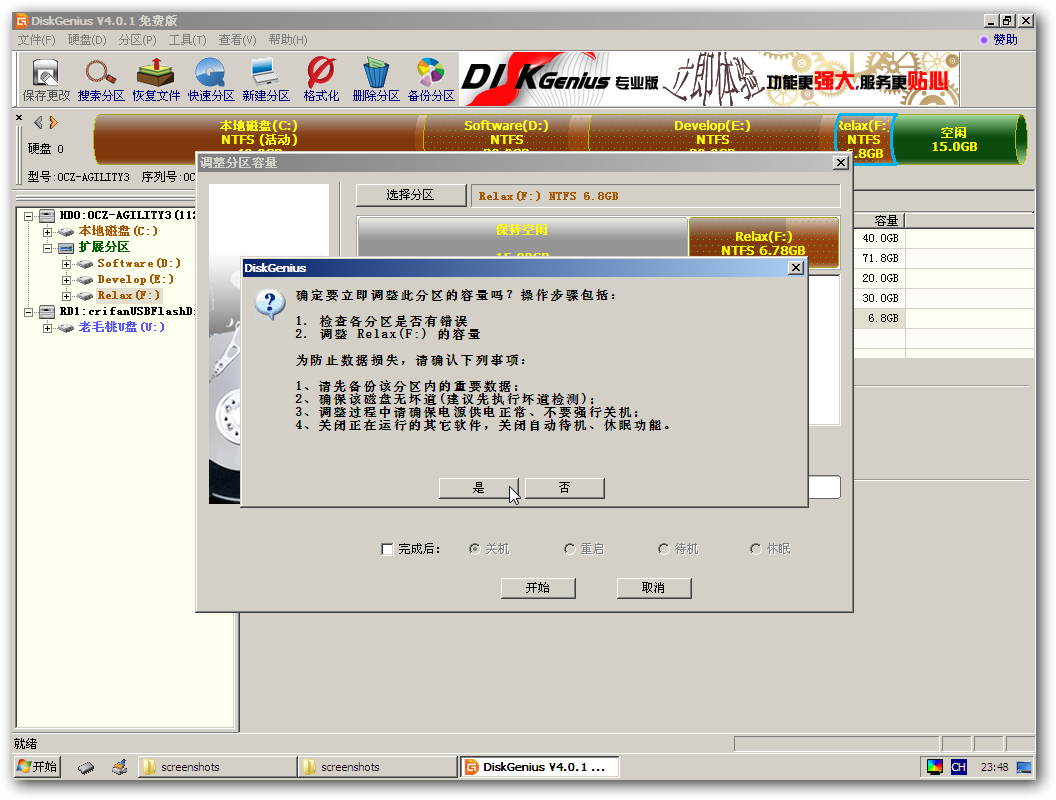
Task: Click the DiskGenius 专业版 banner advertisement
Action: tap(710, 79)
